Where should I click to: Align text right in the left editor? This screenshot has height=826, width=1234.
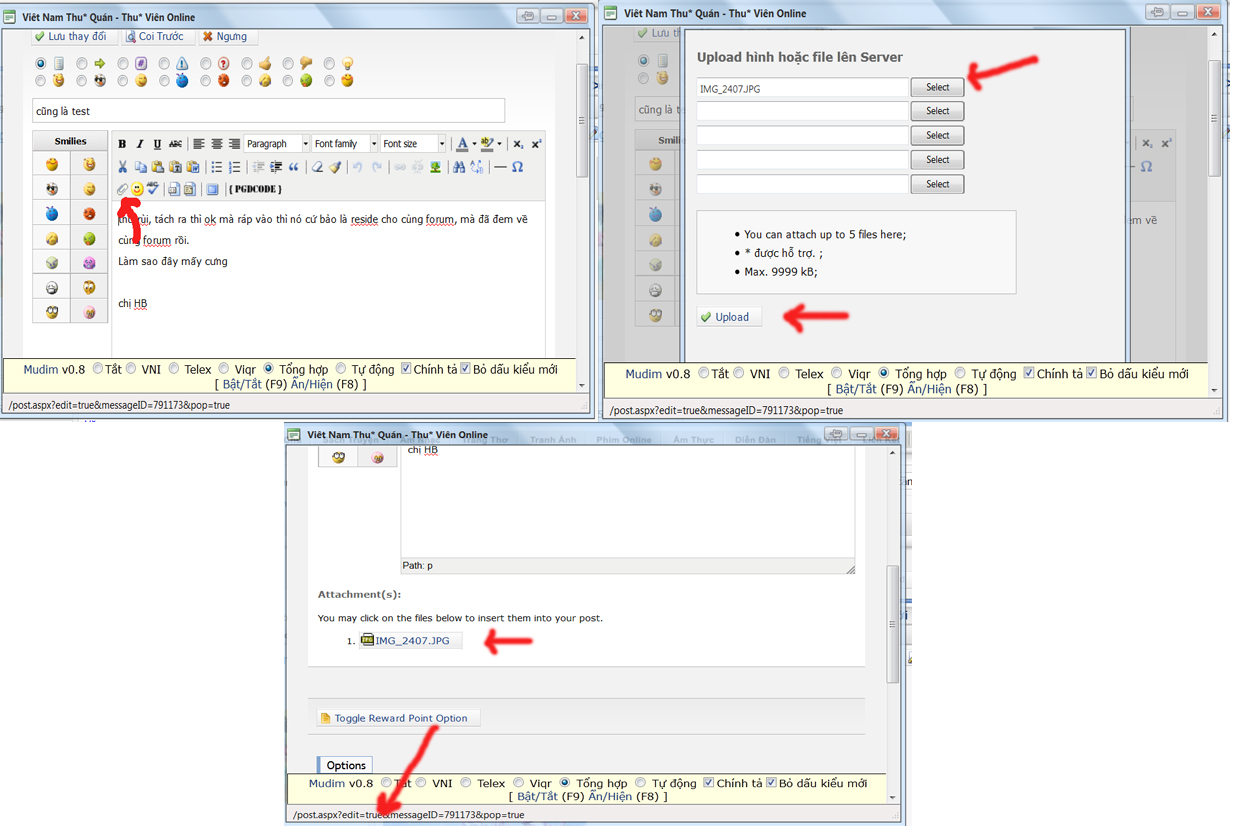(x=234, y=144)
